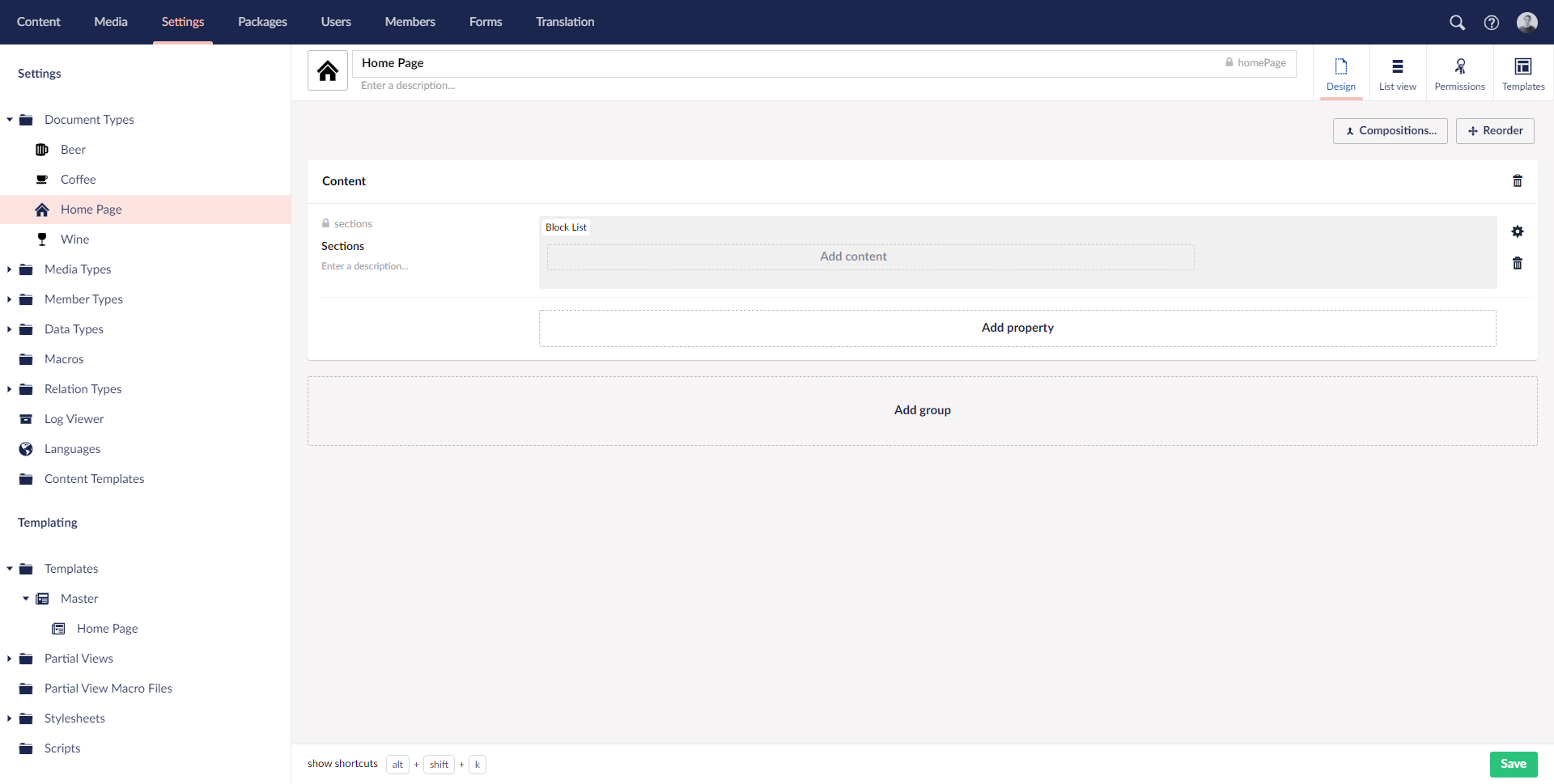Open the Permissions tab
Viewport: 1554px width, 784px height.
tap(1459, 73)
